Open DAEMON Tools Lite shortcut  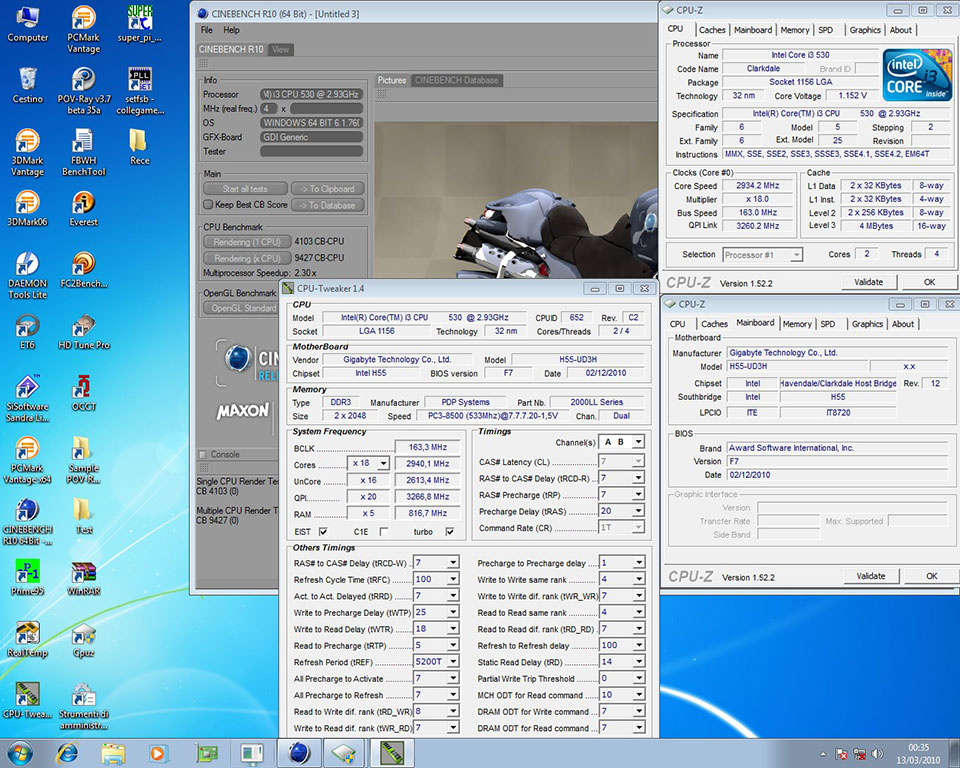(28, 276)
